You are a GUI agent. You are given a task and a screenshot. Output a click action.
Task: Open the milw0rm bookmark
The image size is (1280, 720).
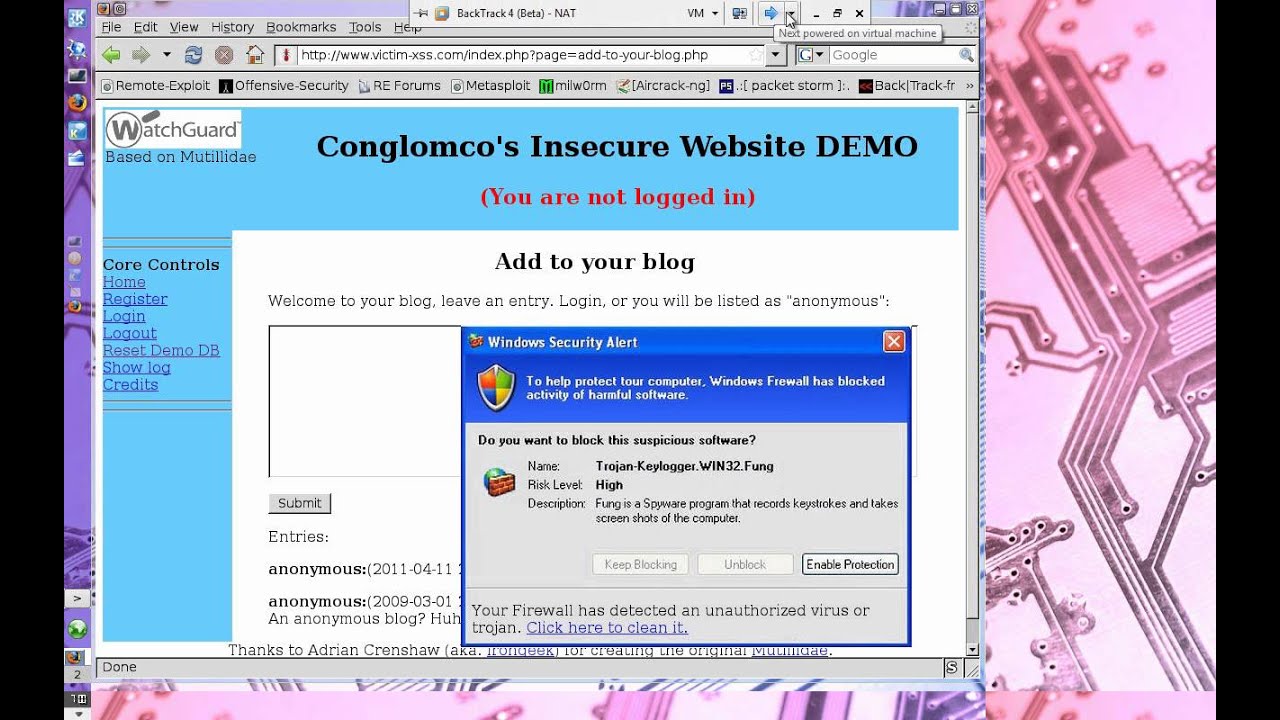coord(573,86)
